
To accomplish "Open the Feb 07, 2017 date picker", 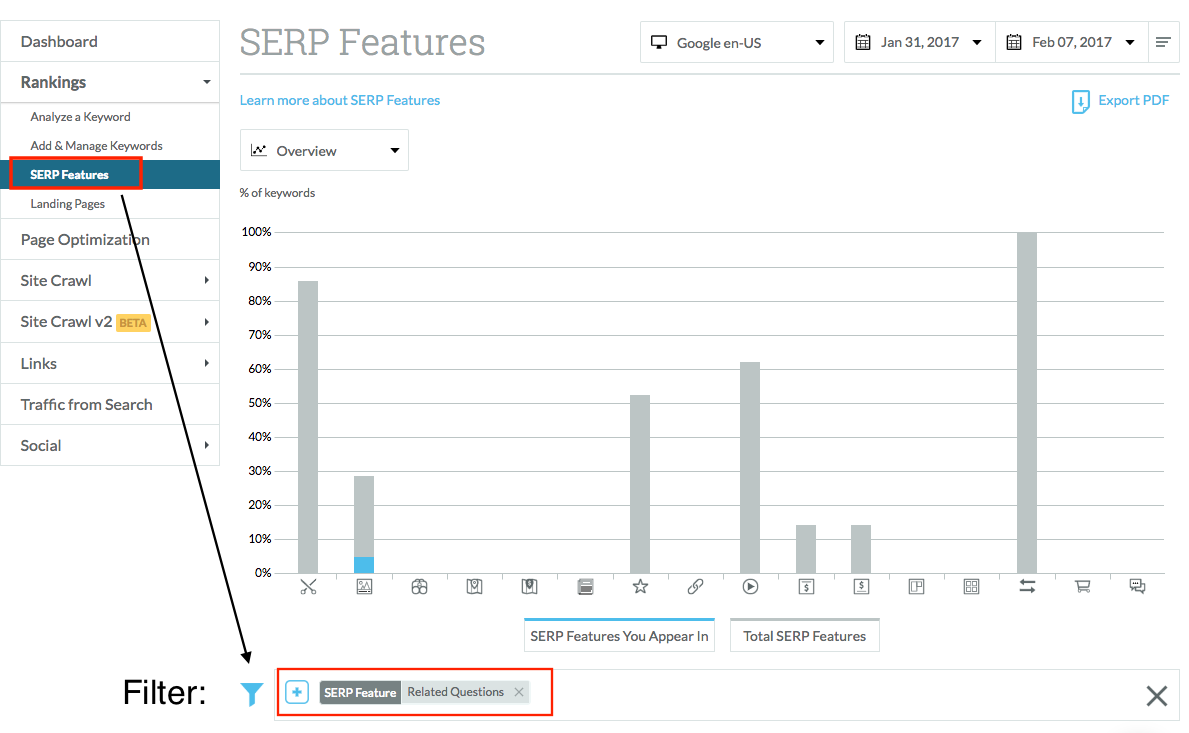I will (1071, 43).
